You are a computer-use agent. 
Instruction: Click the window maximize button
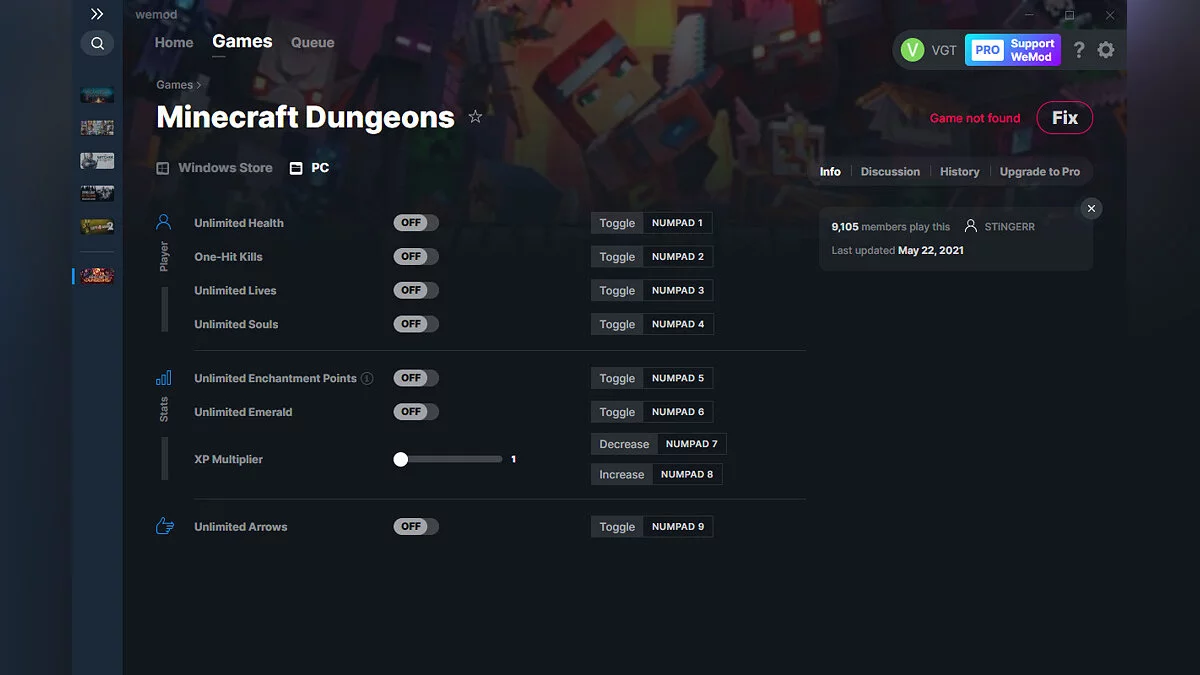[x=1069, y=15]
